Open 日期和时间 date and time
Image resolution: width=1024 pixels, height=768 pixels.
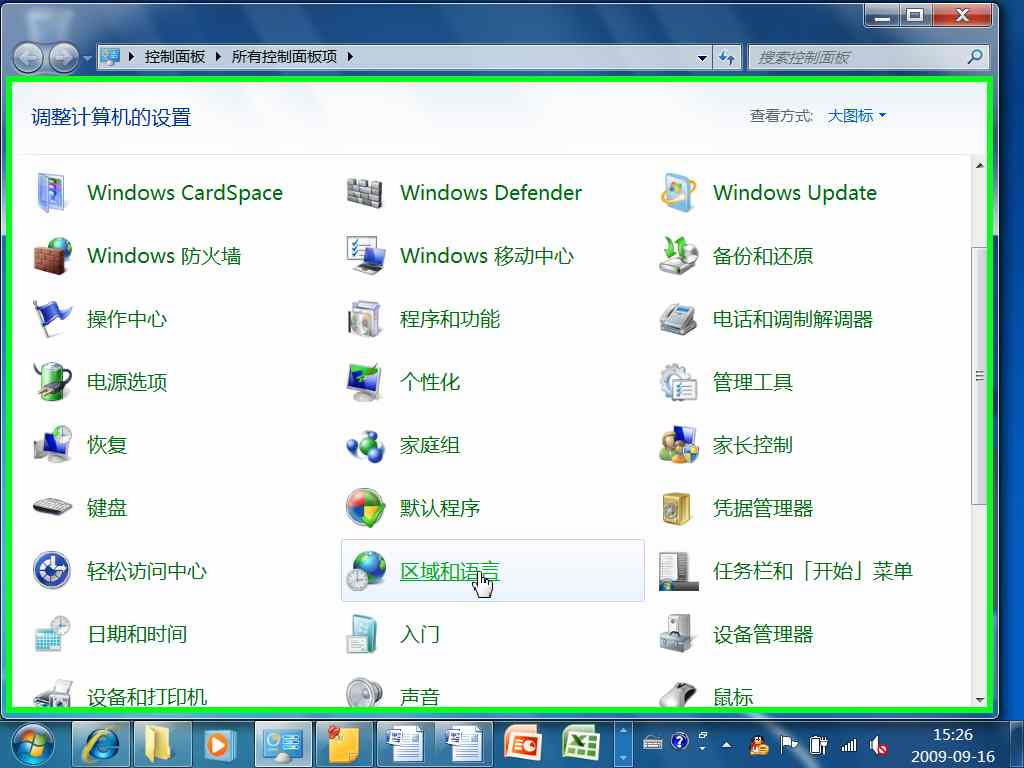click(110, 633)
